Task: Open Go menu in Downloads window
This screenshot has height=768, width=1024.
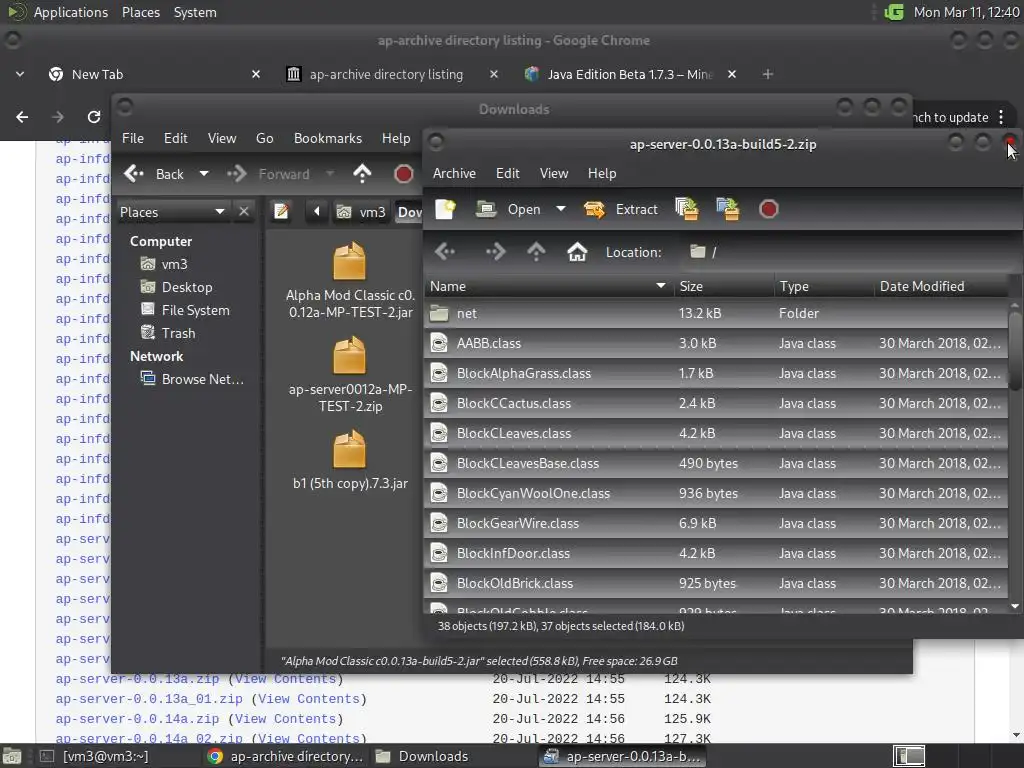Action: click(x=264, y=138)
